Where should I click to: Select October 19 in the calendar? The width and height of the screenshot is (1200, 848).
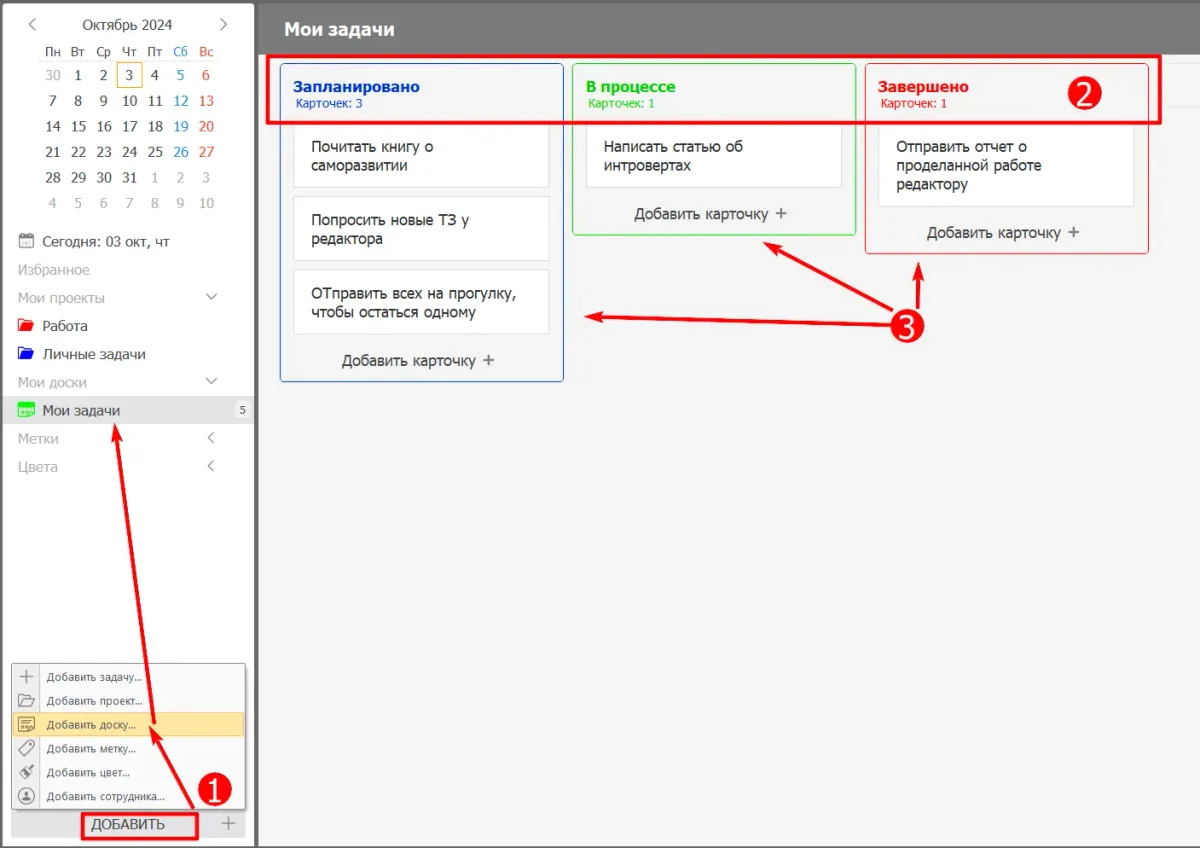(181, 126)
